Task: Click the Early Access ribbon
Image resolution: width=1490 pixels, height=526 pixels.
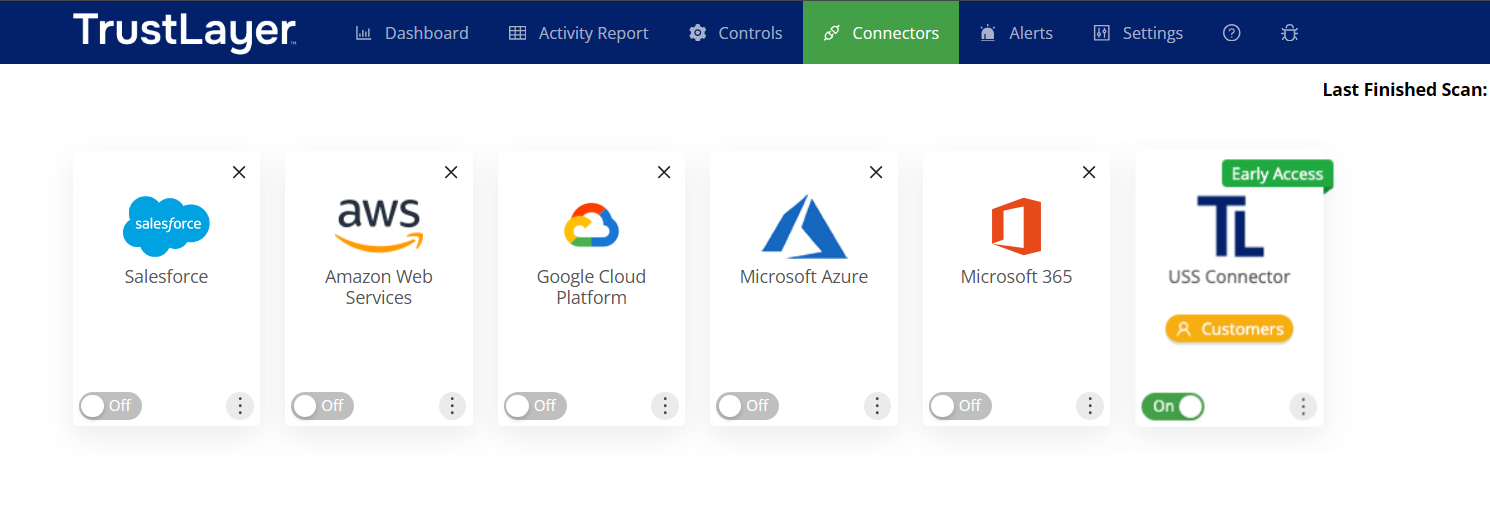Action: [1277, 174]
